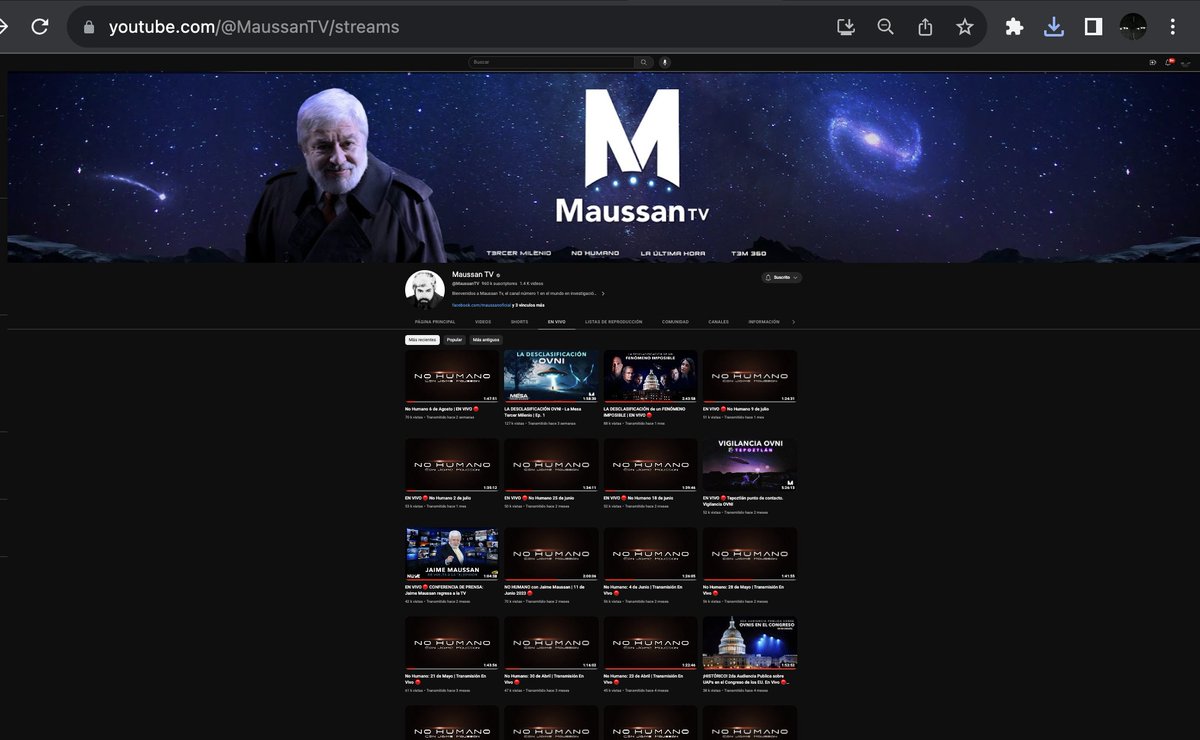This screenshot has width=1200, height=740.
Task: Open the Canales tab
Action: (x=718, y=322)
